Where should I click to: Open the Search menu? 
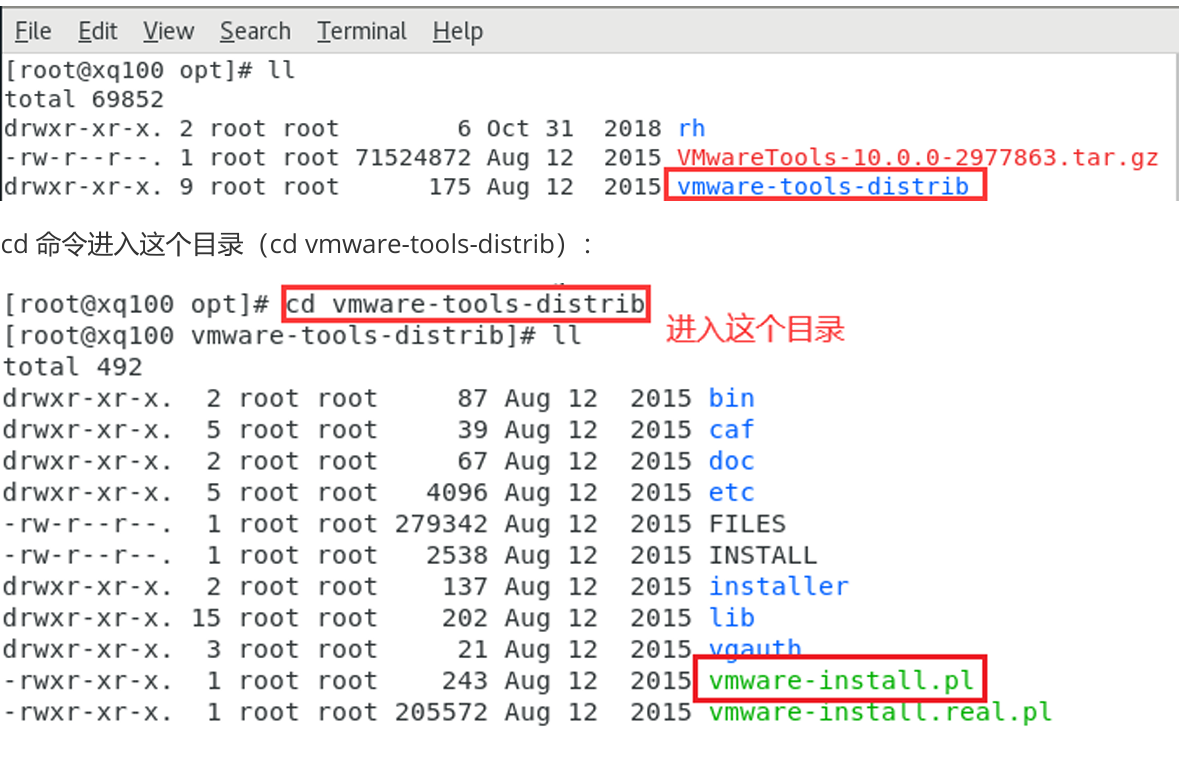[x=255, y=31]
